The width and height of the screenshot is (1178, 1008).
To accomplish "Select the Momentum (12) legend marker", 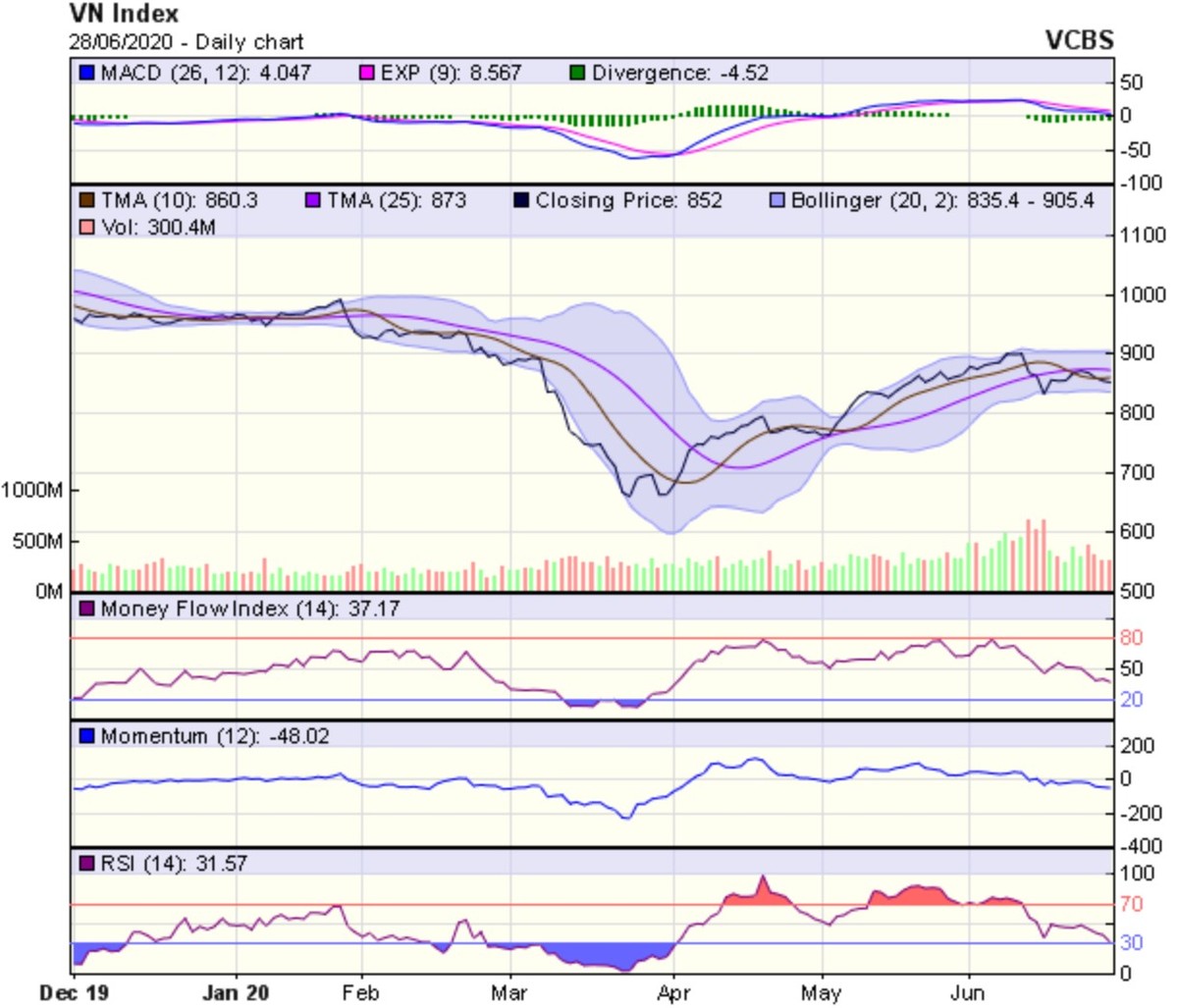I will click(86, 736).
